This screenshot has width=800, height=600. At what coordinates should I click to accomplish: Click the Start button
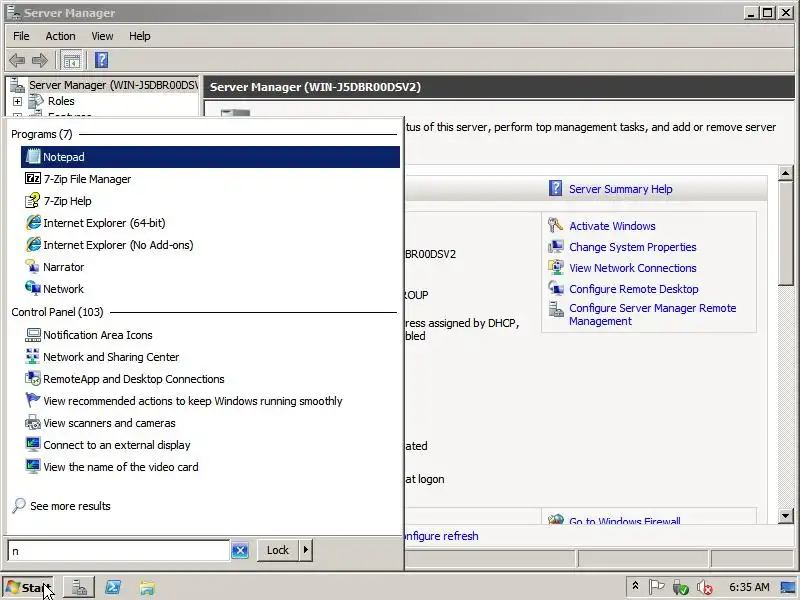pyautogui.click(x=28, y=588)
